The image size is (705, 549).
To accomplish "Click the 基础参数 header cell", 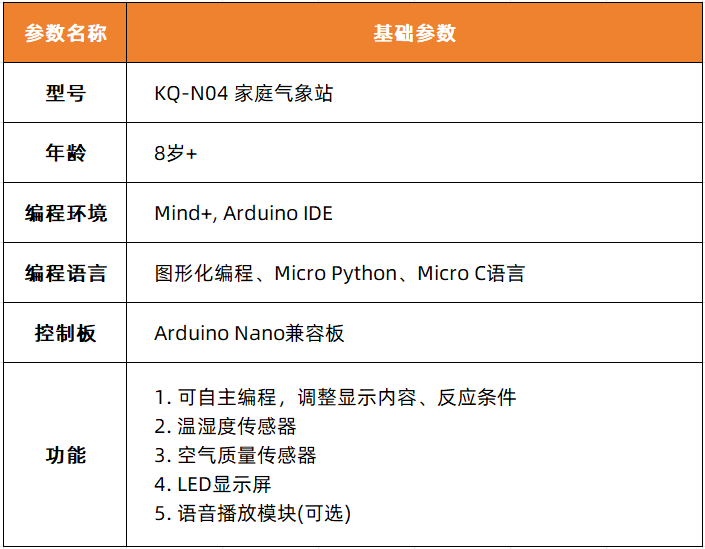I will tap(414, 33).
